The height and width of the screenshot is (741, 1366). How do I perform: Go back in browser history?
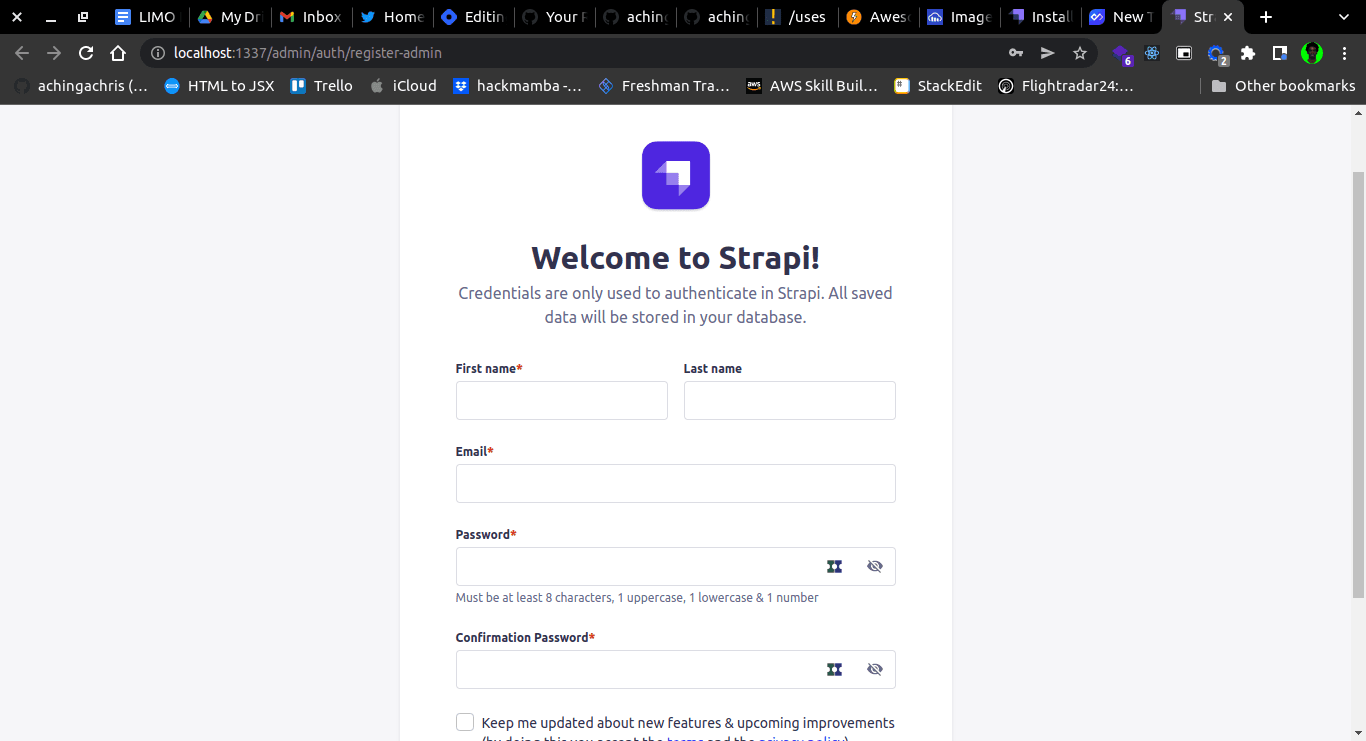click(22, 53)
